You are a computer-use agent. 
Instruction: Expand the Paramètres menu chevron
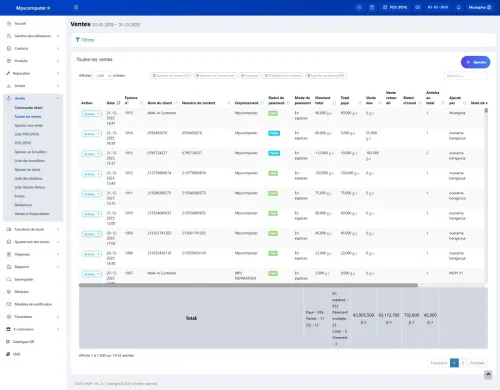coord(58,317)
